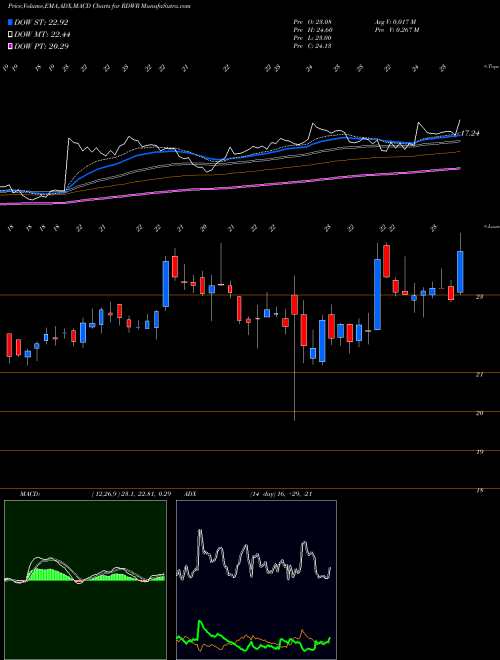
Task: Click the 'Pre V: 0.267 M' value
Action: pyautogui.click(x=396, y=30)
